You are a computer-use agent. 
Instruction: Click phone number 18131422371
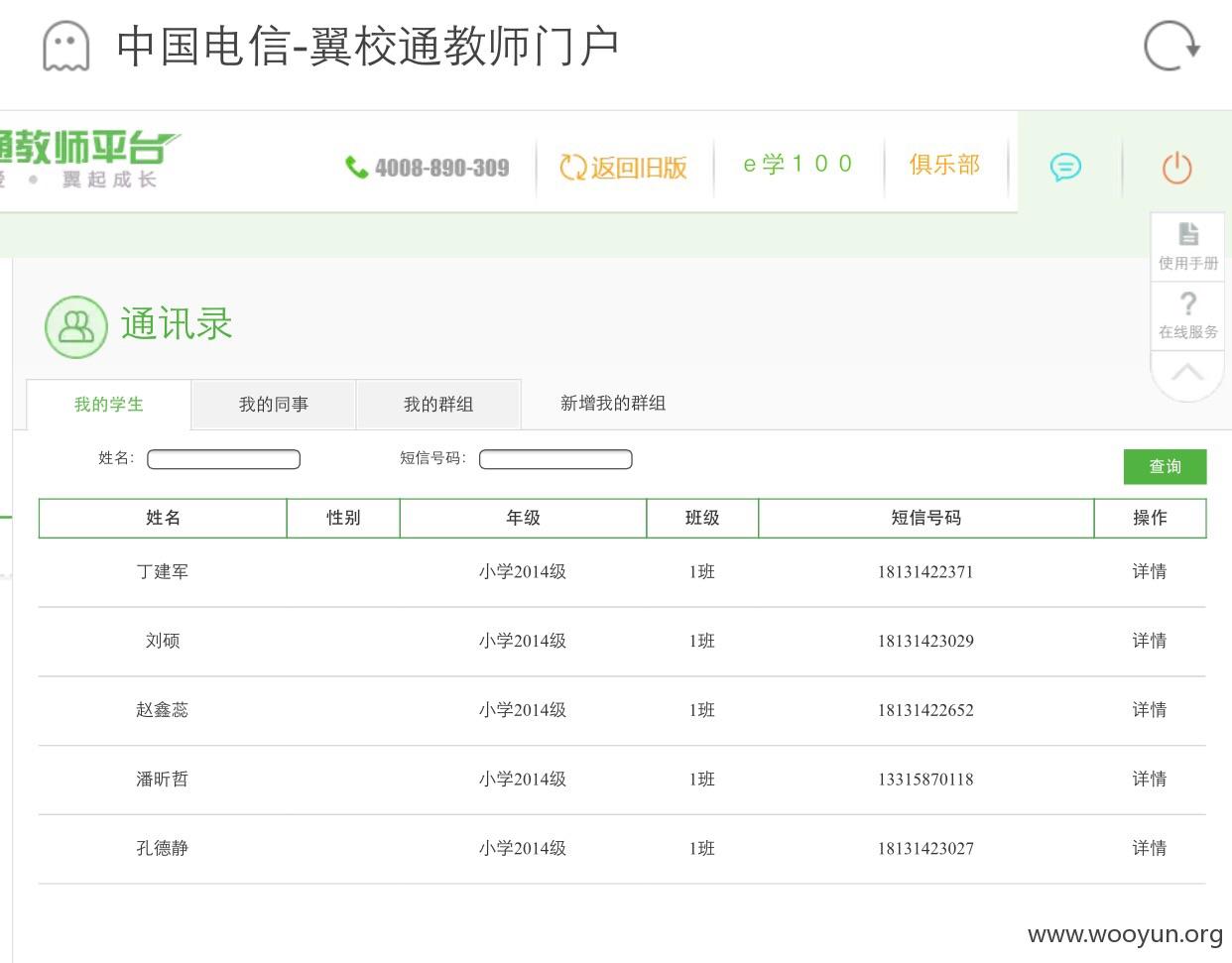pyautogui.click(x=925, y=572)
